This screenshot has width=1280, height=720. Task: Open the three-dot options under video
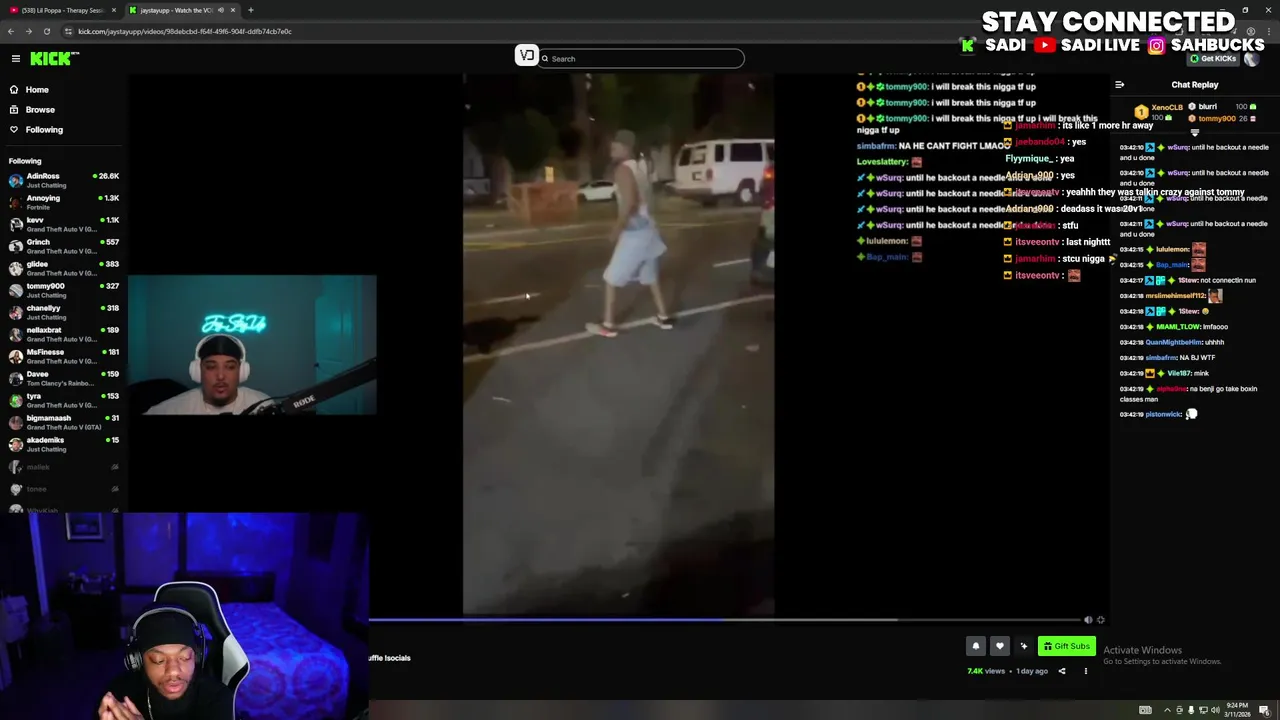tap(1086, 671)
